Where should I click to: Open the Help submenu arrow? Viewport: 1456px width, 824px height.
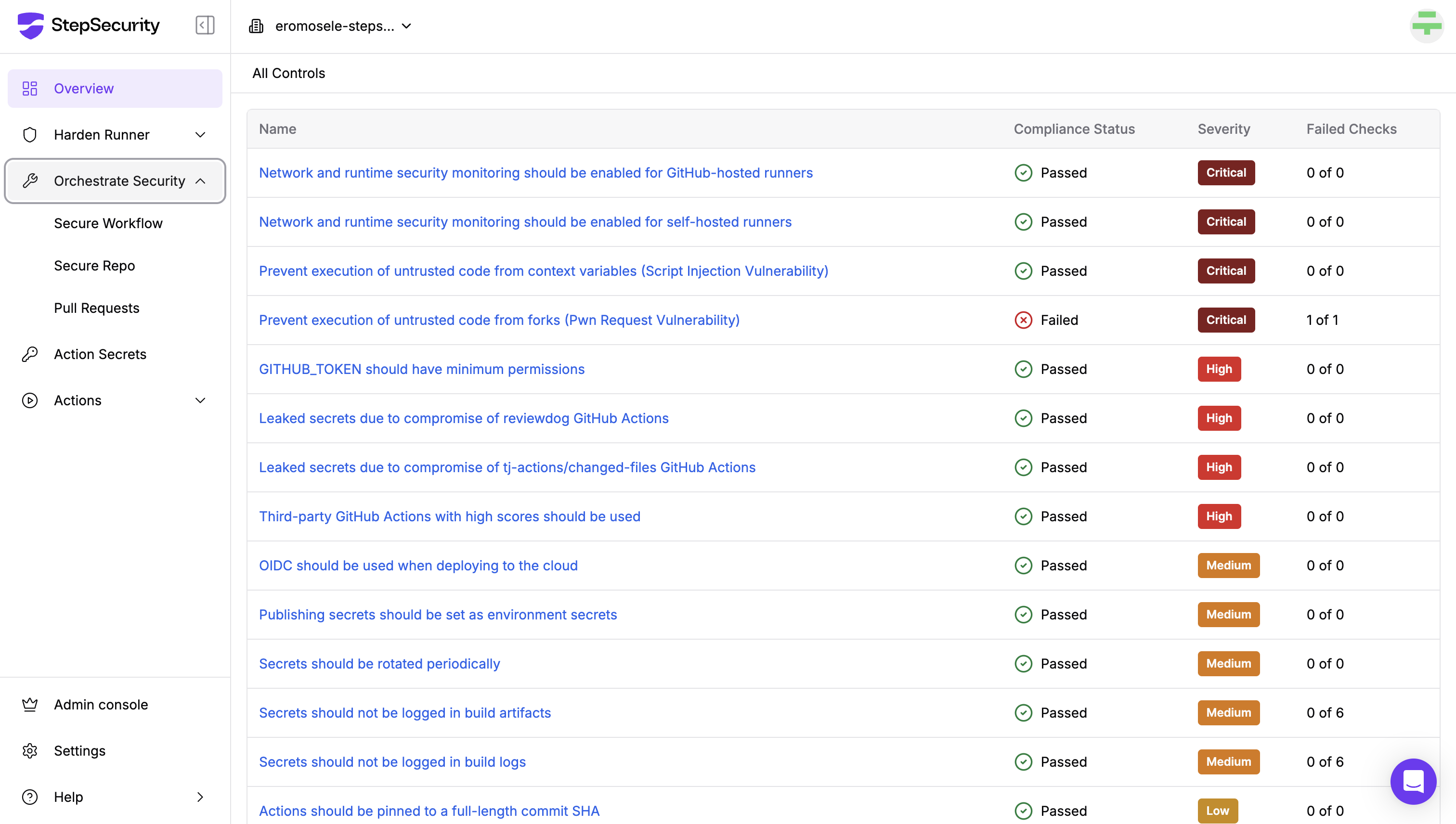[200, 797]
